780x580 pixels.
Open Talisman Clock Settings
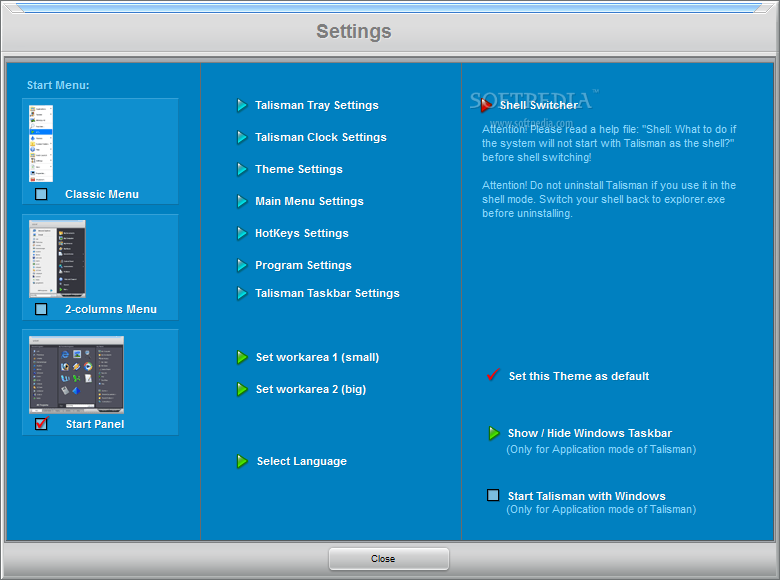321,137
